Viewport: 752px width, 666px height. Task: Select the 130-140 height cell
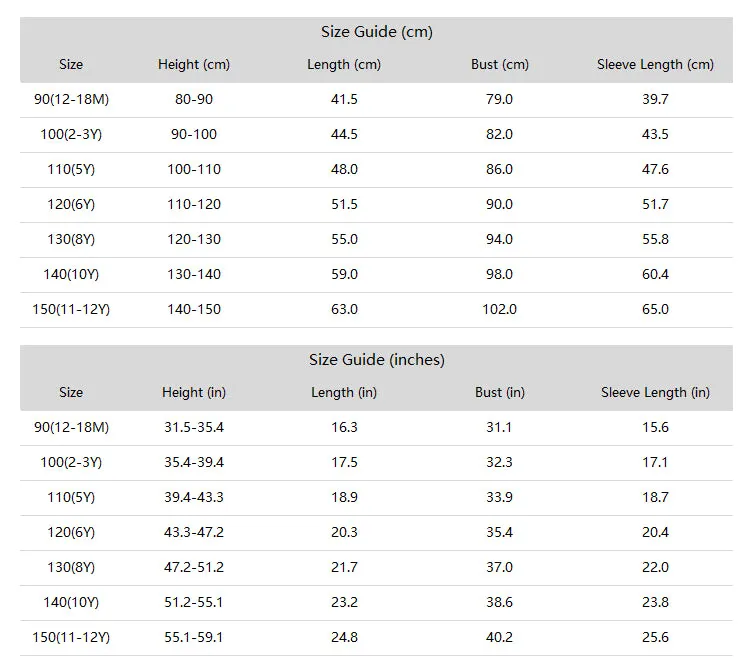[194, 274]
